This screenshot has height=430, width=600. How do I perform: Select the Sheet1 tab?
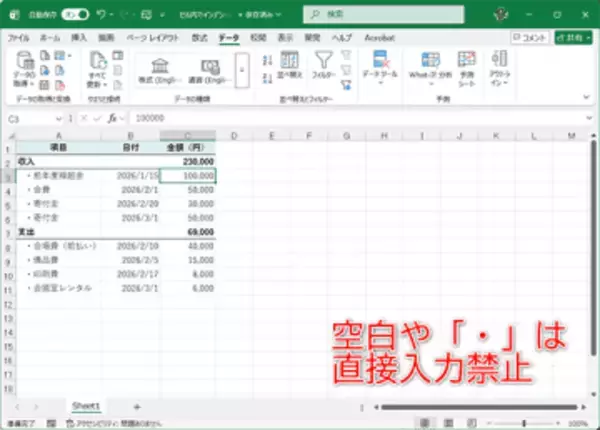[86, 406]
